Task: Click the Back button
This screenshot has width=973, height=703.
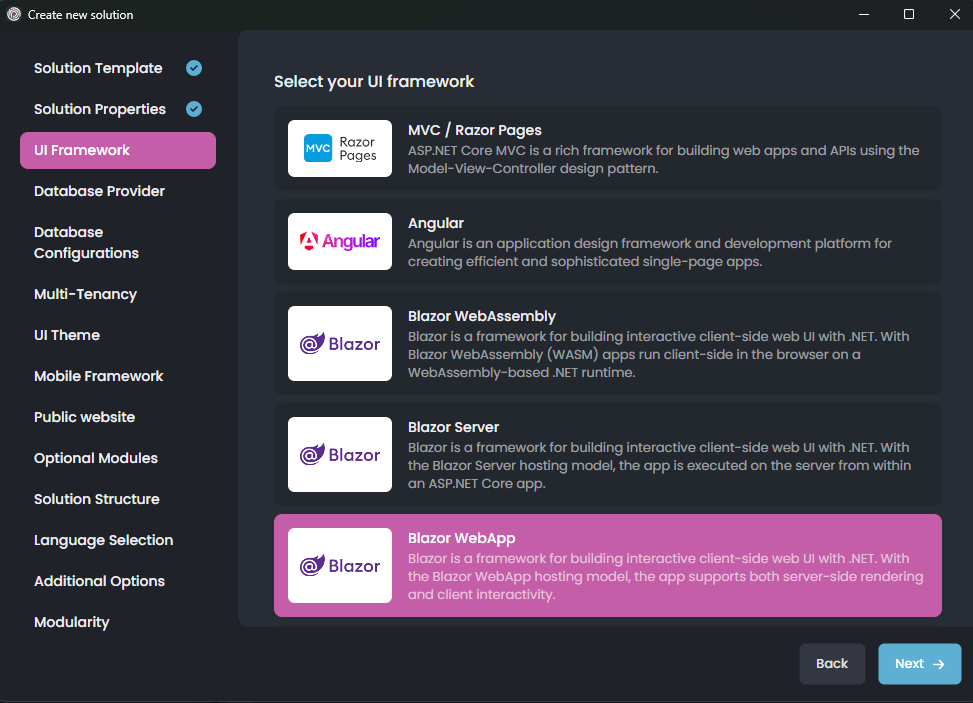Action: [x=832, y=663]
